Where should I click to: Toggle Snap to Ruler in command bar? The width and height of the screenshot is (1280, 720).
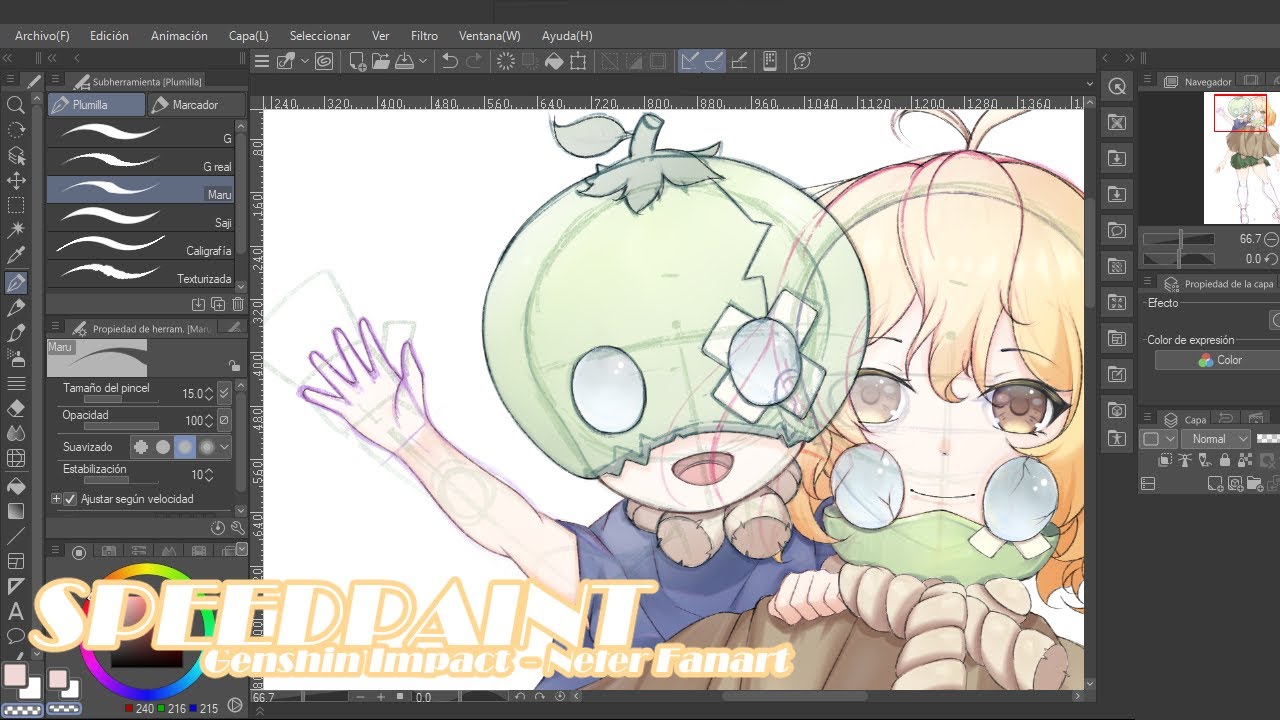(689, 62)
